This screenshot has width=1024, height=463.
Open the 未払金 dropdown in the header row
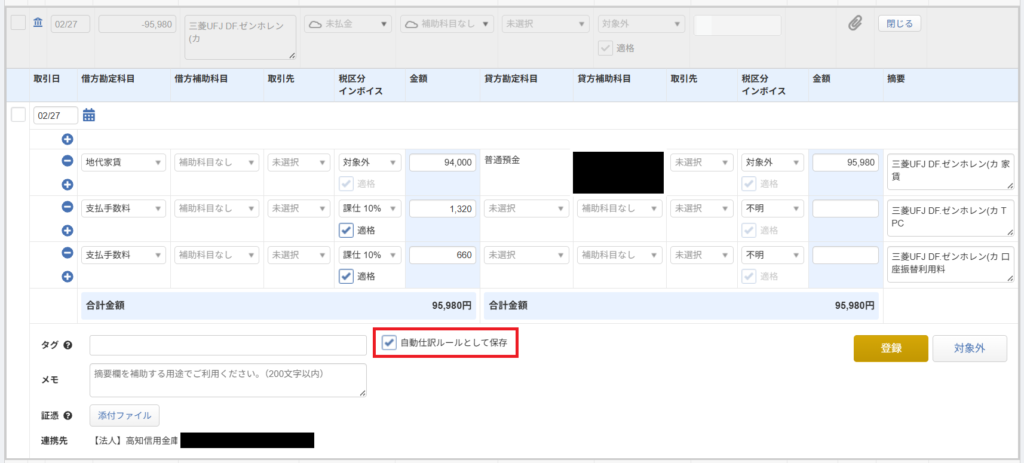tap(348, 24)
